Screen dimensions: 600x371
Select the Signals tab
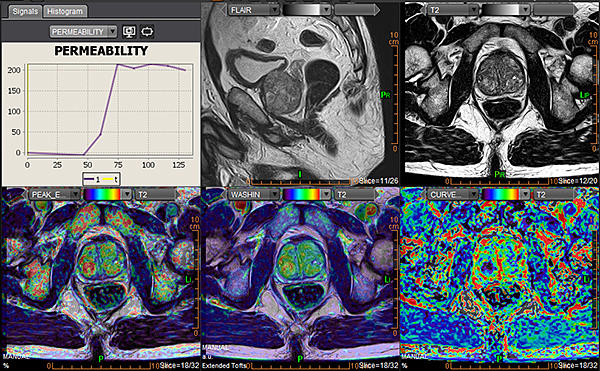click(25, 11)
